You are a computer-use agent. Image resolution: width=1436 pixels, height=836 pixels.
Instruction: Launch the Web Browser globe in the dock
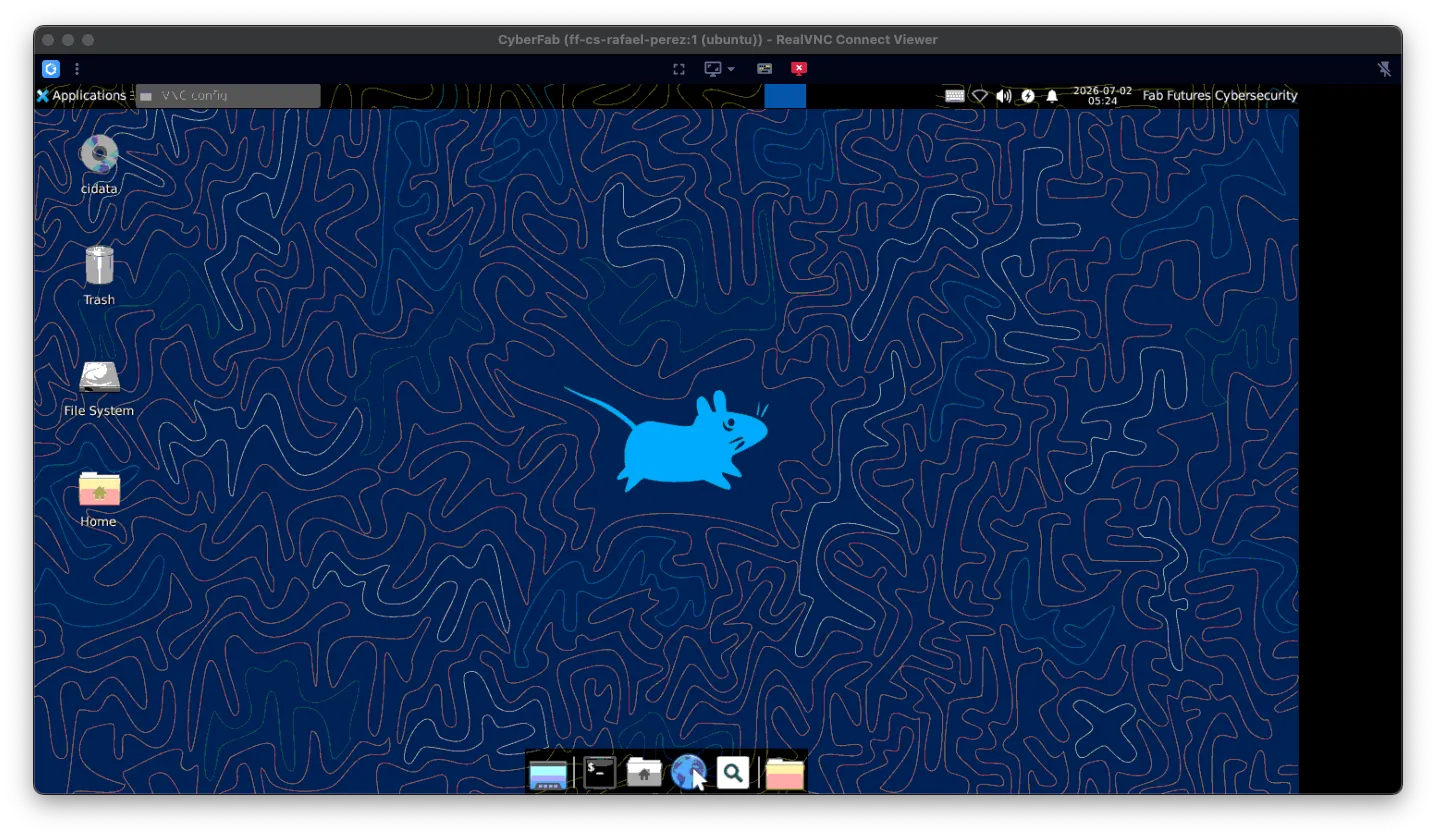point(689,772)
